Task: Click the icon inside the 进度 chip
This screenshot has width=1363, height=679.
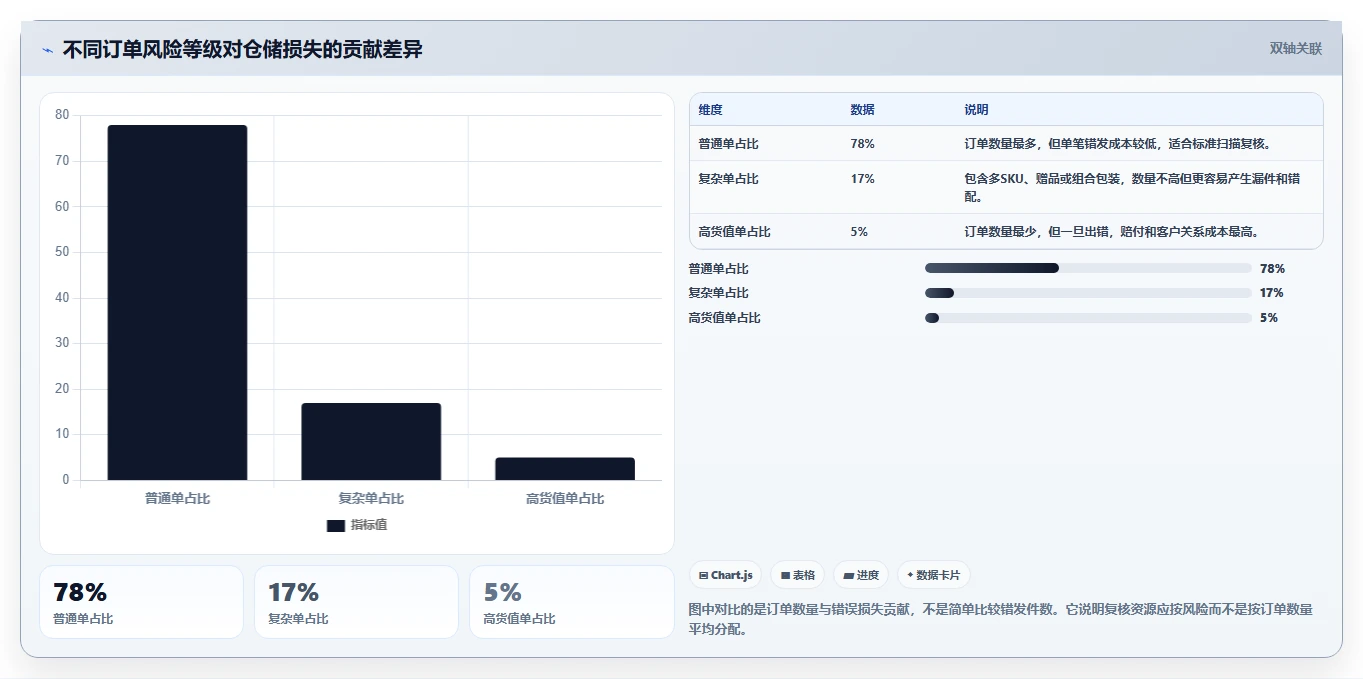Action: tap(848, 576)
